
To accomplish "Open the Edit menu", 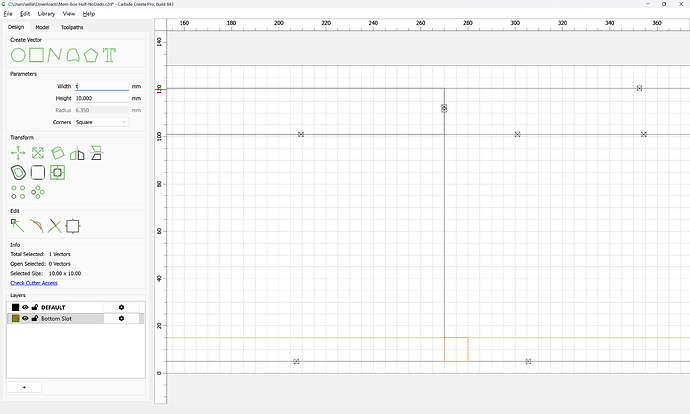I will pyautogui.click(x=25, y=14).
